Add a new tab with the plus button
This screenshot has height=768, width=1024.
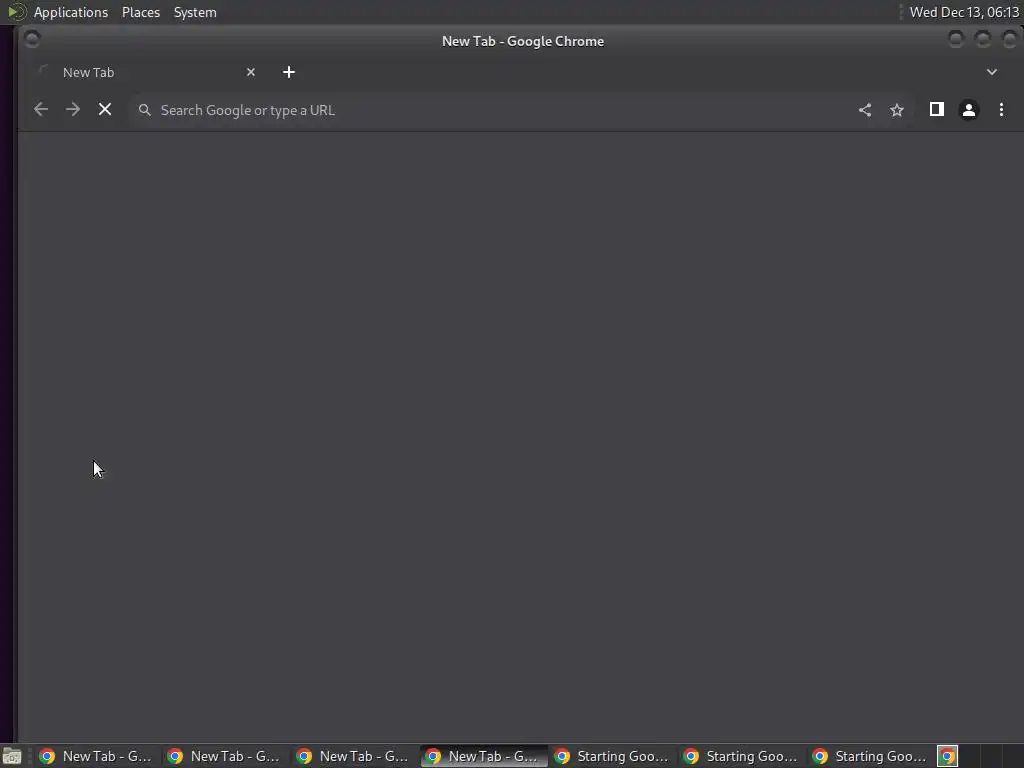coord(289,72)
